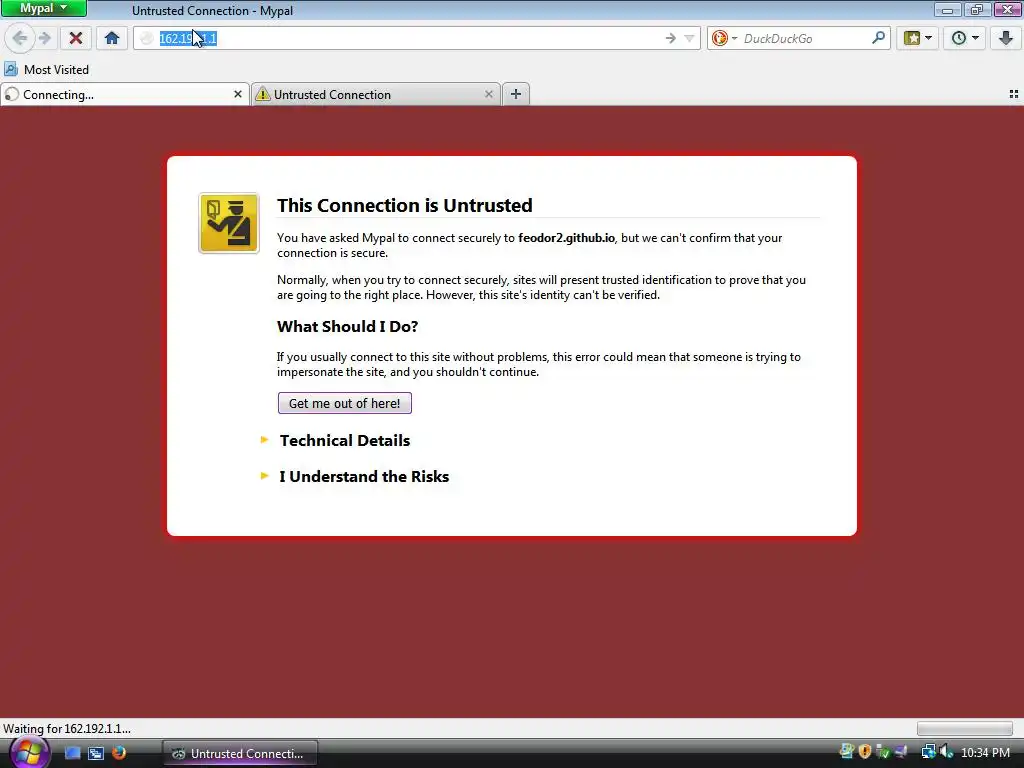This screenshot has height=768, width=1024.
Task: Go forward with the Forward arrow button
Action: pyautogui.click(x=44, y=39)
